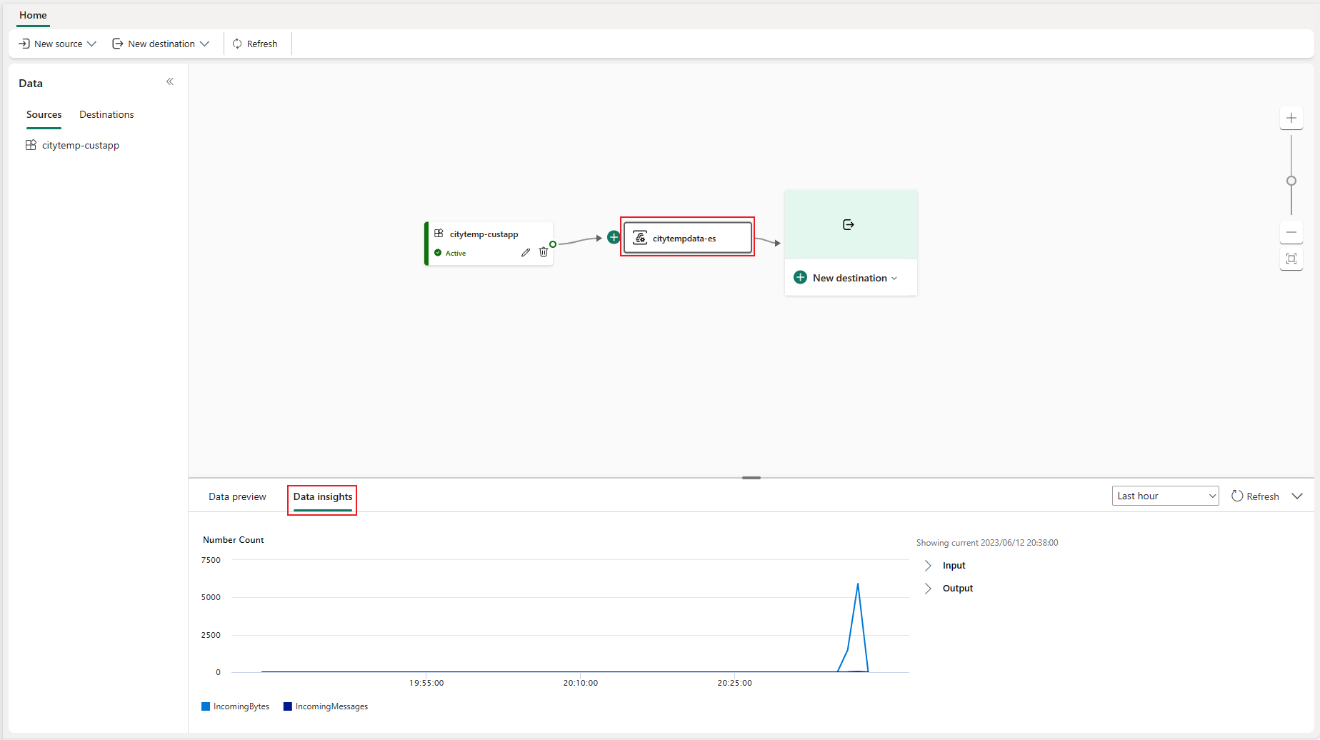Switch to the Destinations tab

107,115
